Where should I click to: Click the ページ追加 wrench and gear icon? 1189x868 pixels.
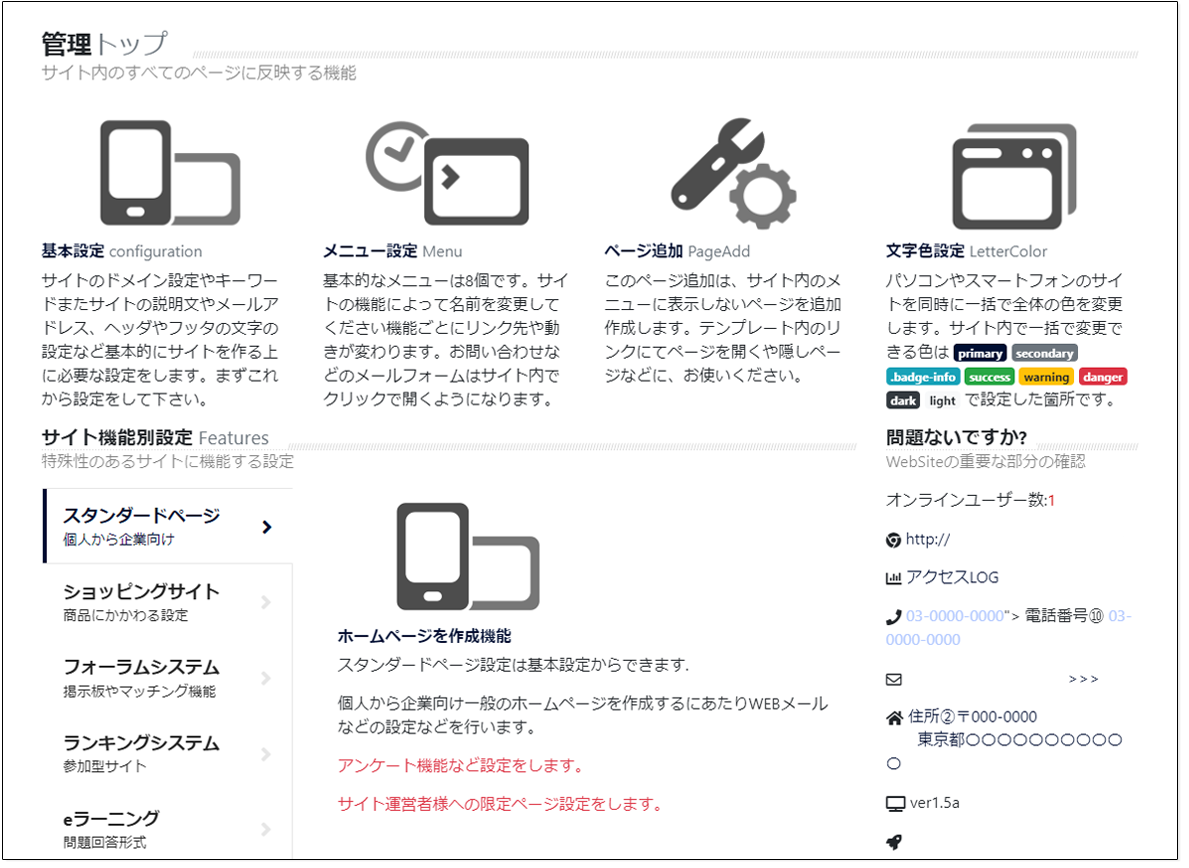click(x=733, y=174)
